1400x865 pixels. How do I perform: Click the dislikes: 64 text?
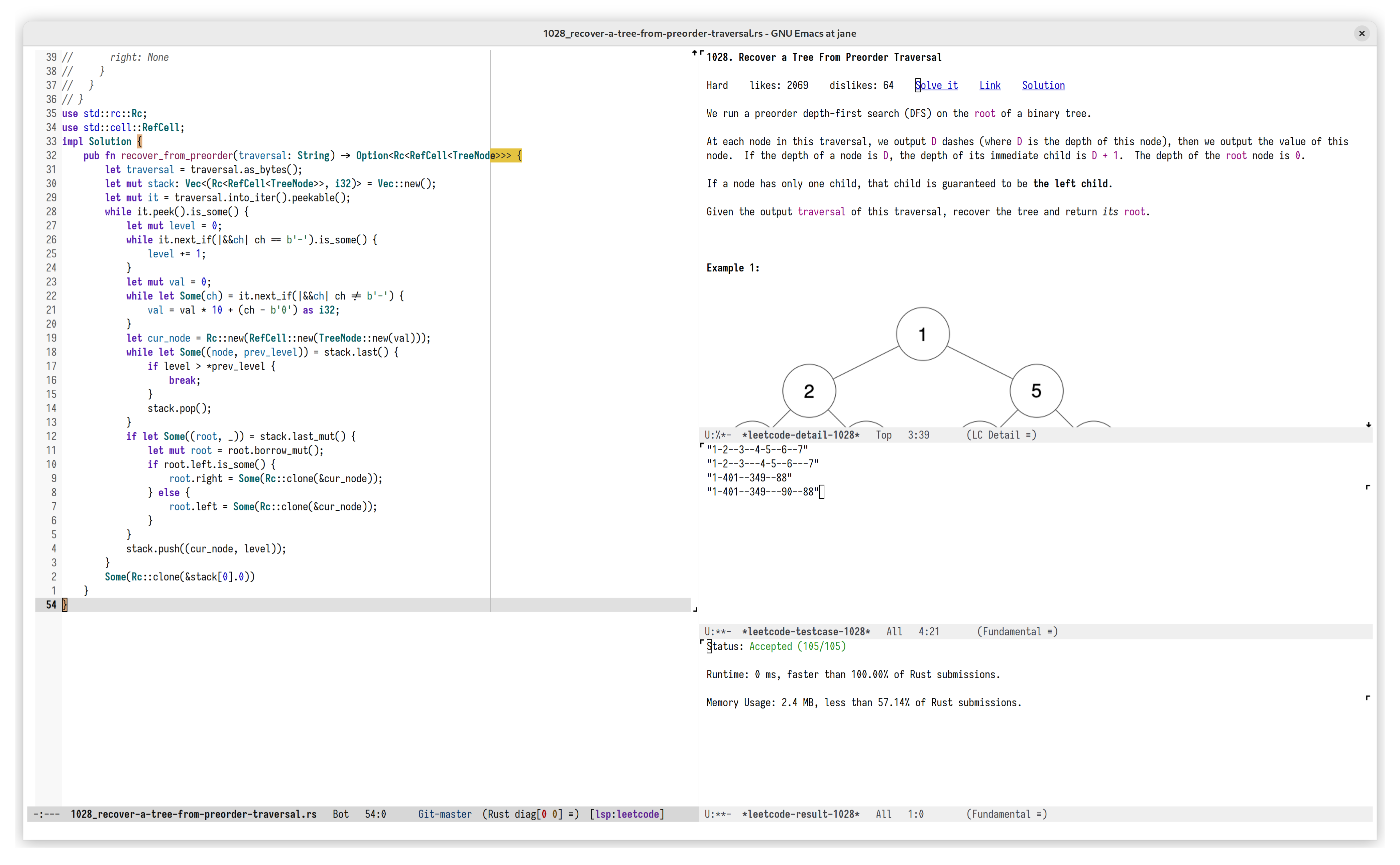[861, 85]
